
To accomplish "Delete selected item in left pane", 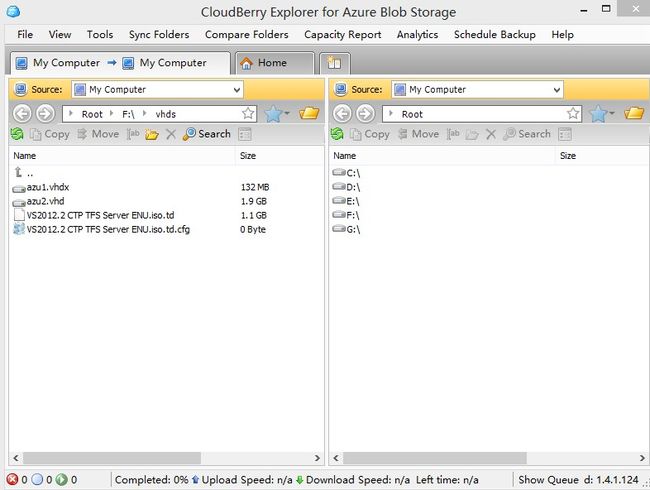I will pyautogui.click(x=171, y=134).
